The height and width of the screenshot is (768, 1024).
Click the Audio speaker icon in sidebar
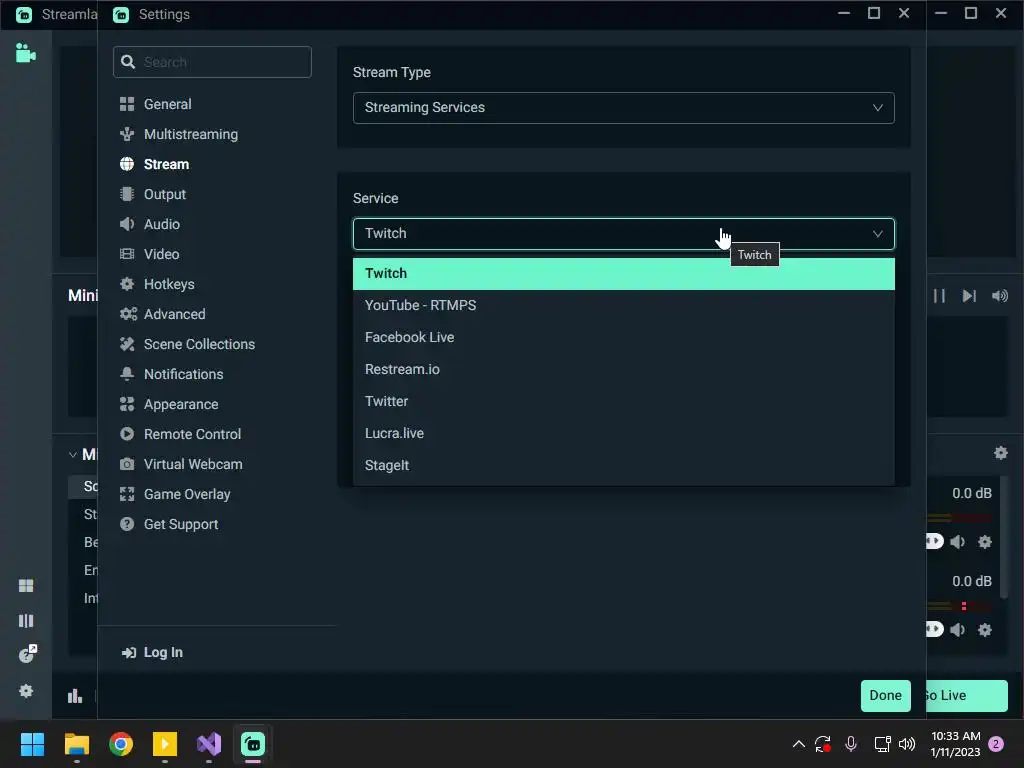click(127, 224)
